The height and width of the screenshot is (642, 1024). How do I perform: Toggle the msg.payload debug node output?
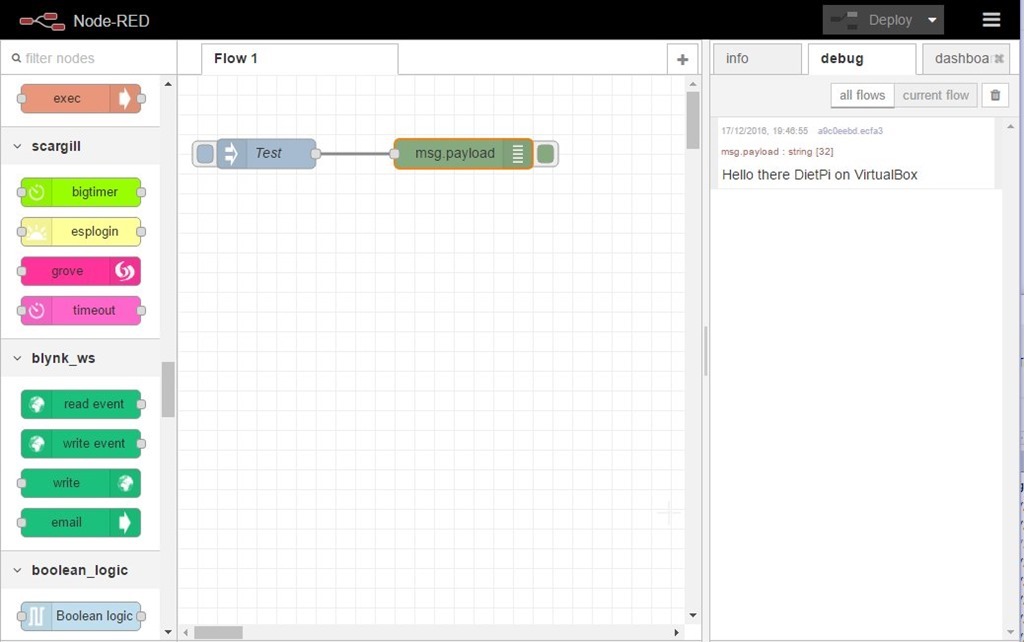point(546,153)
